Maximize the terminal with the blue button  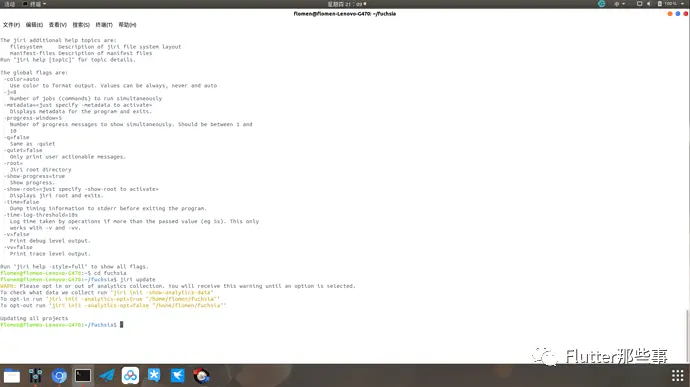pos(678,14)
